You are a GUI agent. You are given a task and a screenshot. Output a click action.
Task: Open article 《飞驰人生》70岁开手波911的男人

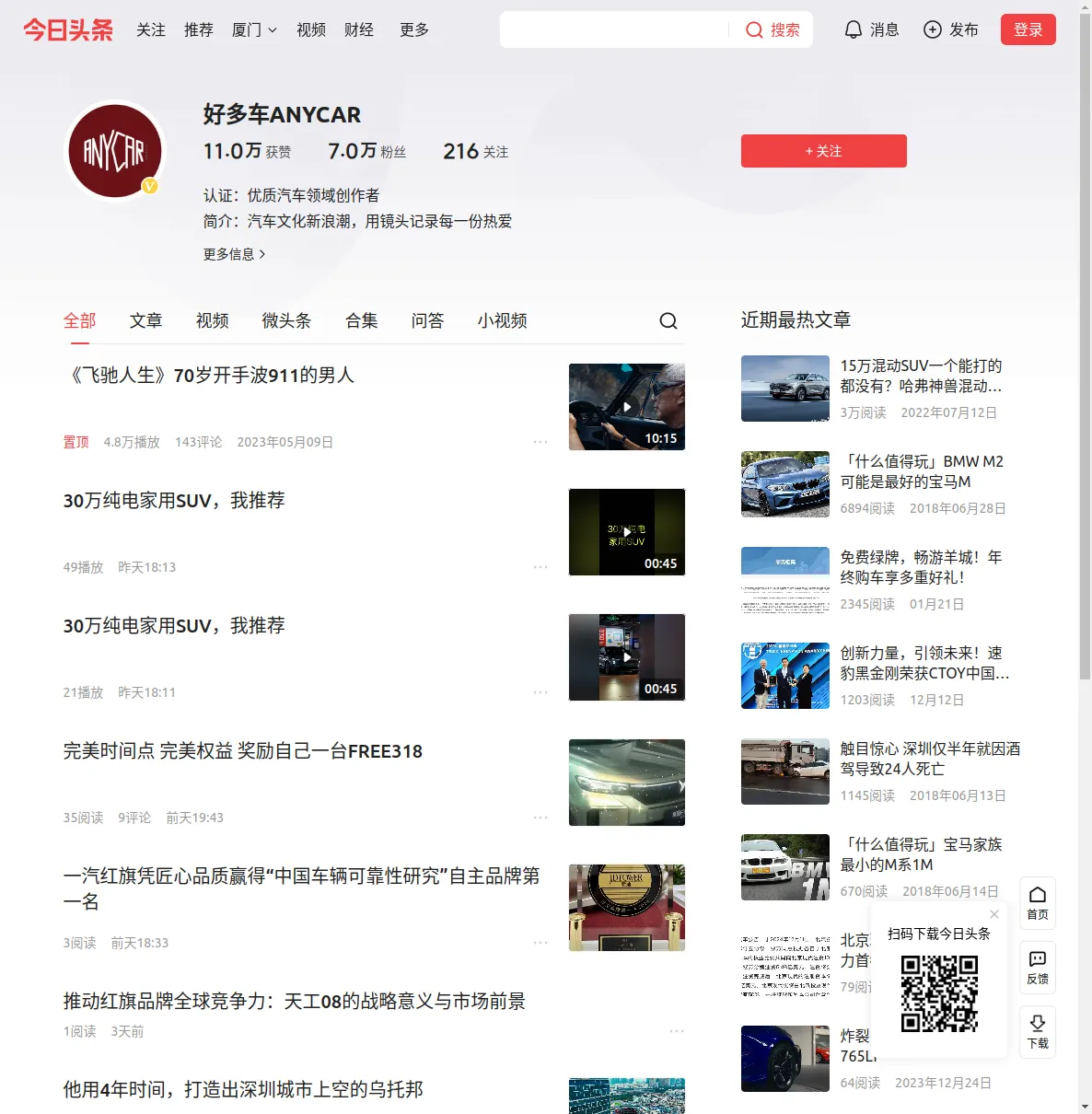pyautogui.click(x=209, y=376)
